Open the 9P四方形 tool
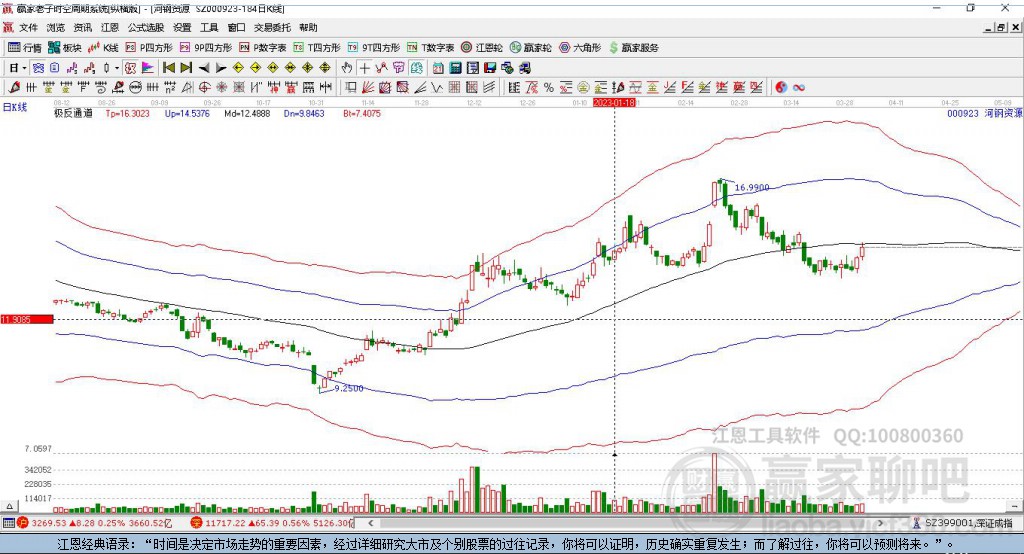1024x554 pixels. click(206, 48)
